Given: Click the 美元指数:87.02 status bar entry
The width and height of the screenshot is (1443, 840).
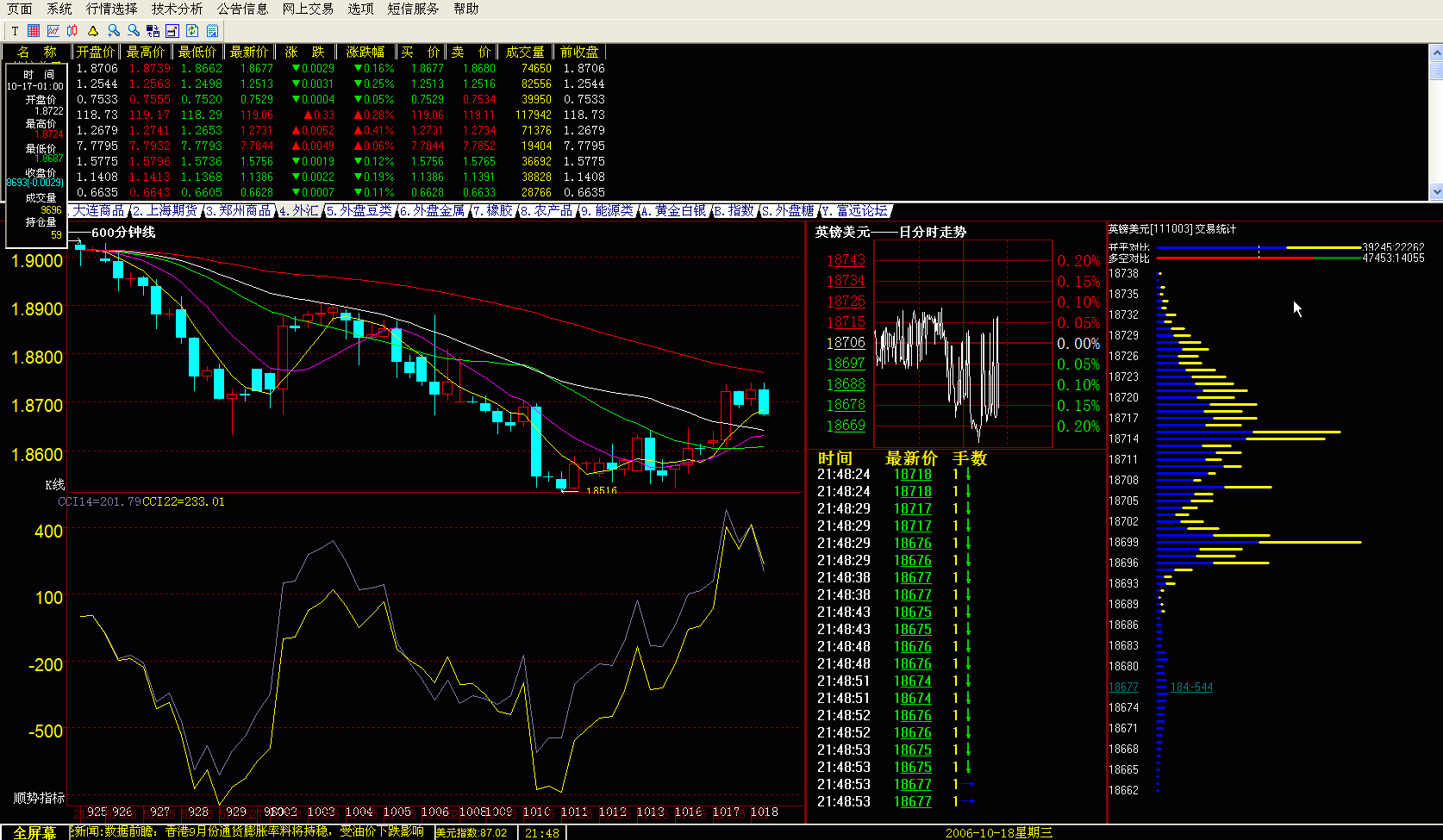Looking at the screenshot, I should click(471, 833).
